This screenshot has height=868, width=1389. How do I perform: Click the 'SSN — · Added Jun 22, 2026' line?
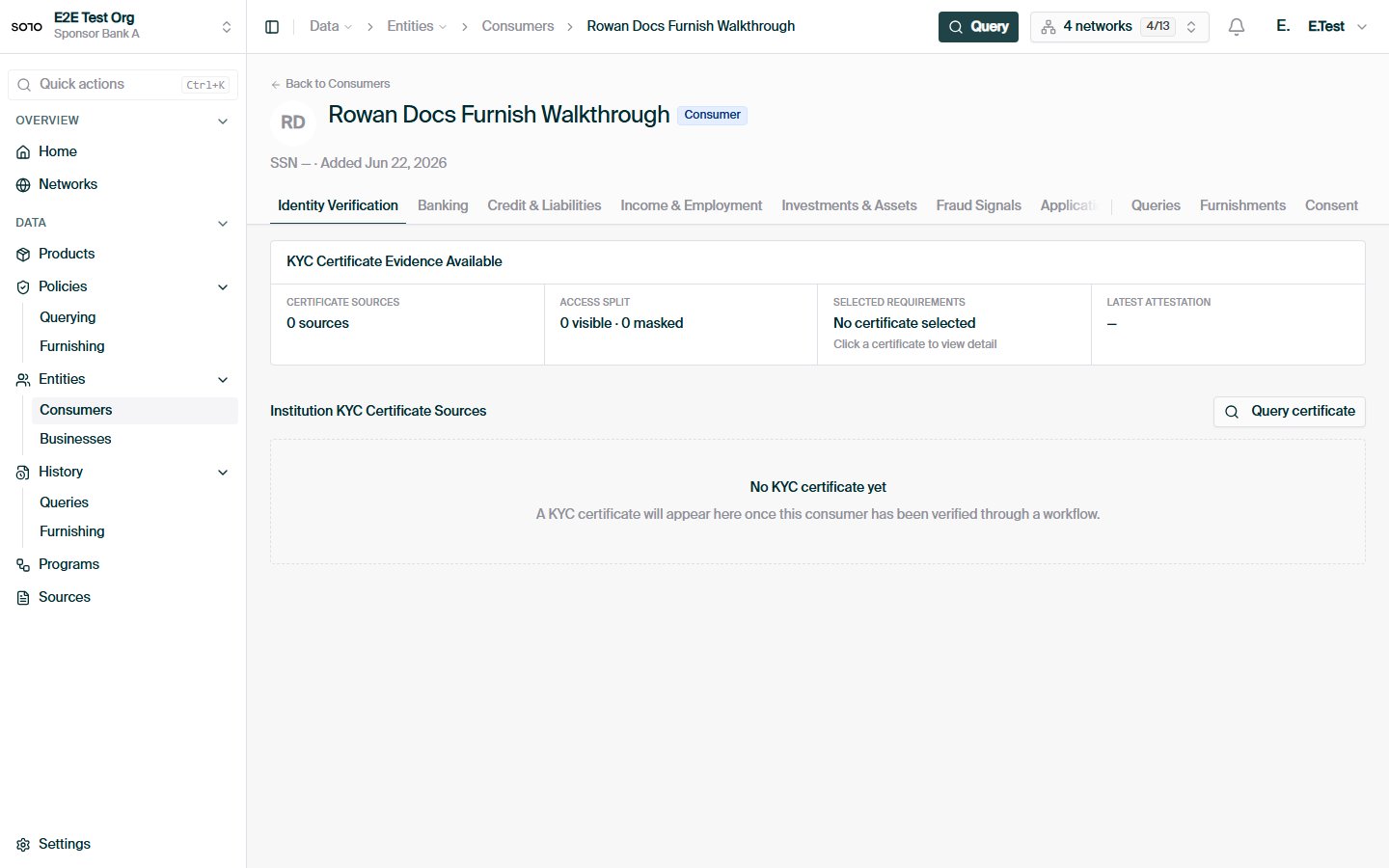[359, 163]
